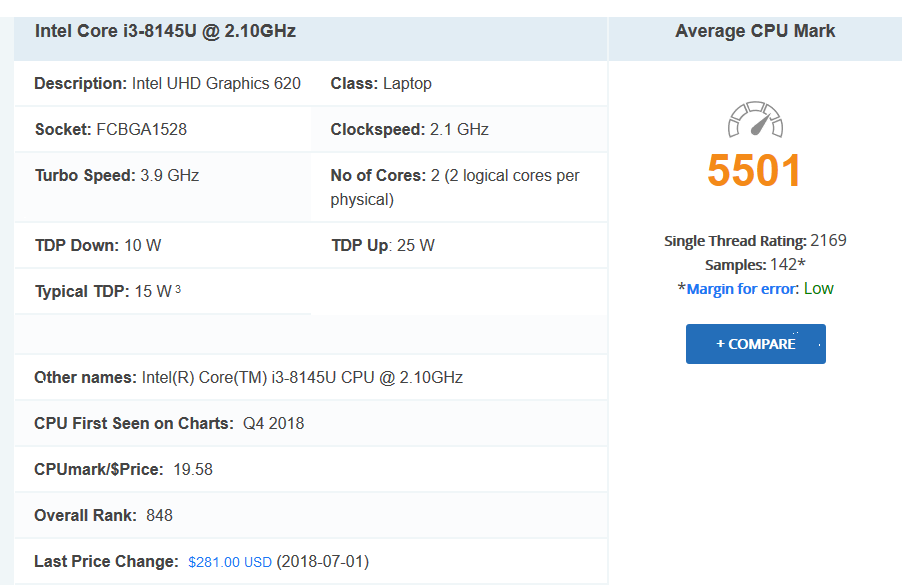The width and height of the screenshot is (902, 585).
Task: Click the TDP Up: 25 W text
Action: pos(383,246)
